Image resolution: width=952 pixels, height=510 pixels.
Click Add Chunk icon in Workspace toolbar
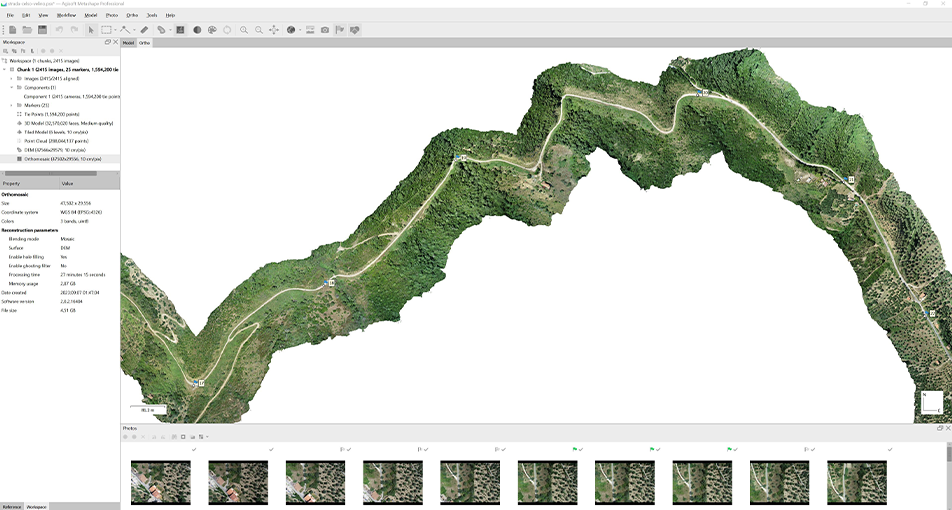point(5,51)
